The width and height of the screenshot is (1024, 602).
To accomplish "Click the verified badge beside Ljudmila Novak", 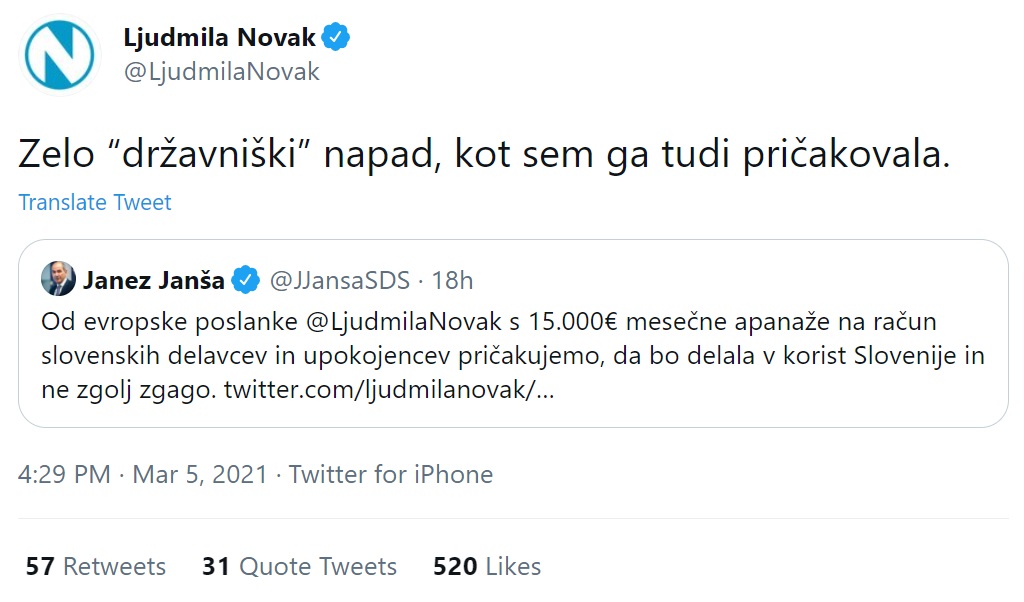I will pos(335,39).
